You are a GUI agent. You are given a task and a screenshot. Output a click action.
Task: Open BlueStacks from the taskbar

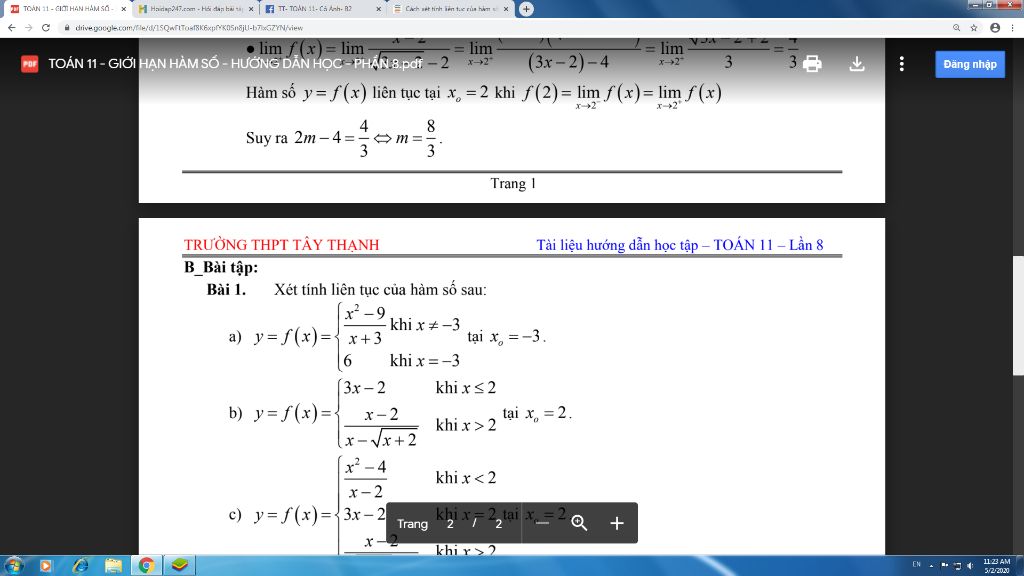pos(180,566)
